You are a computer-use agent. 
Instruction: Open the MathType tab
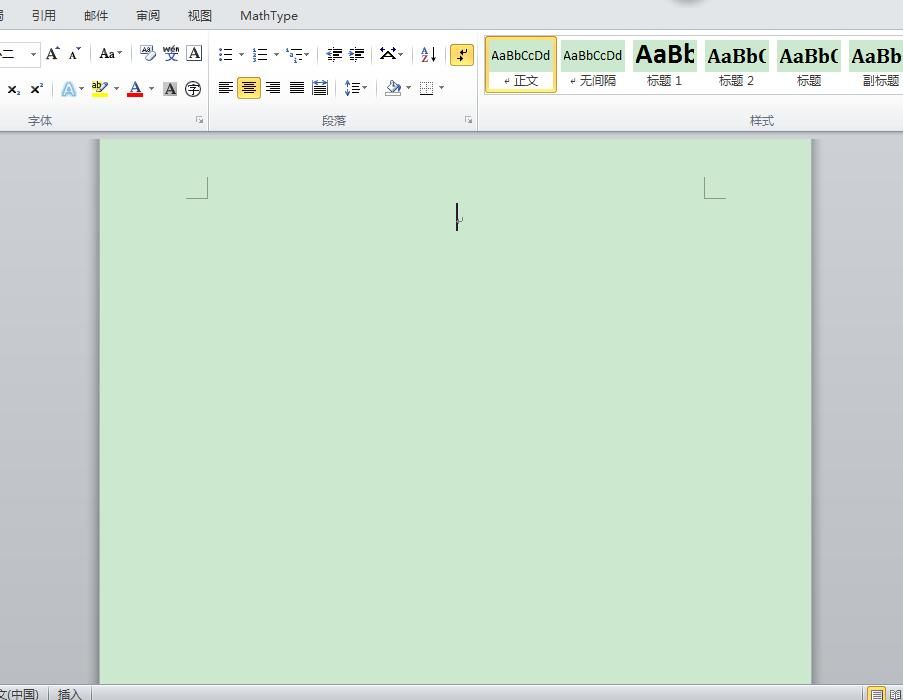(x=269, y=16)
